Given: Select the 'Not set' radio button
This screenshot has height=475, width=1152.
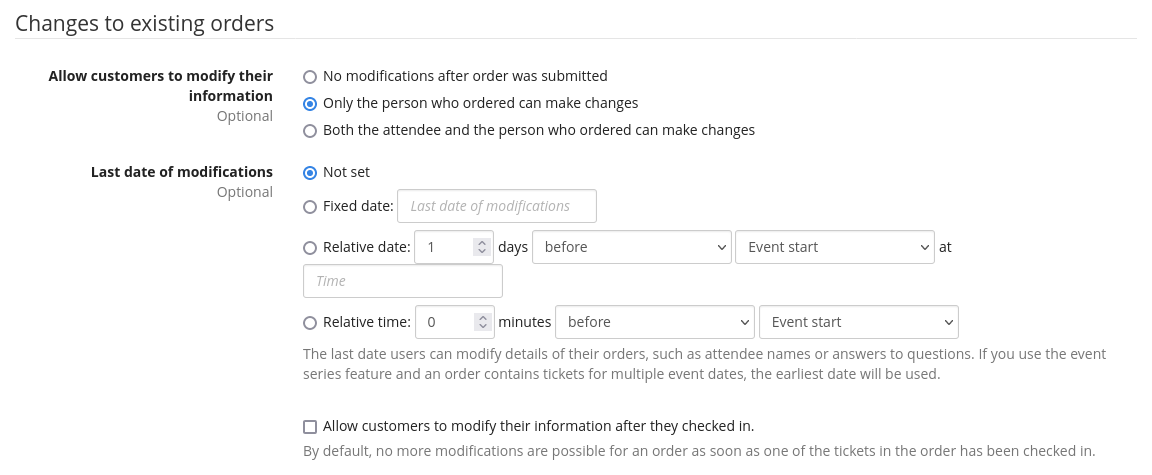Looking at the screenshot, I should coord(310,172).
